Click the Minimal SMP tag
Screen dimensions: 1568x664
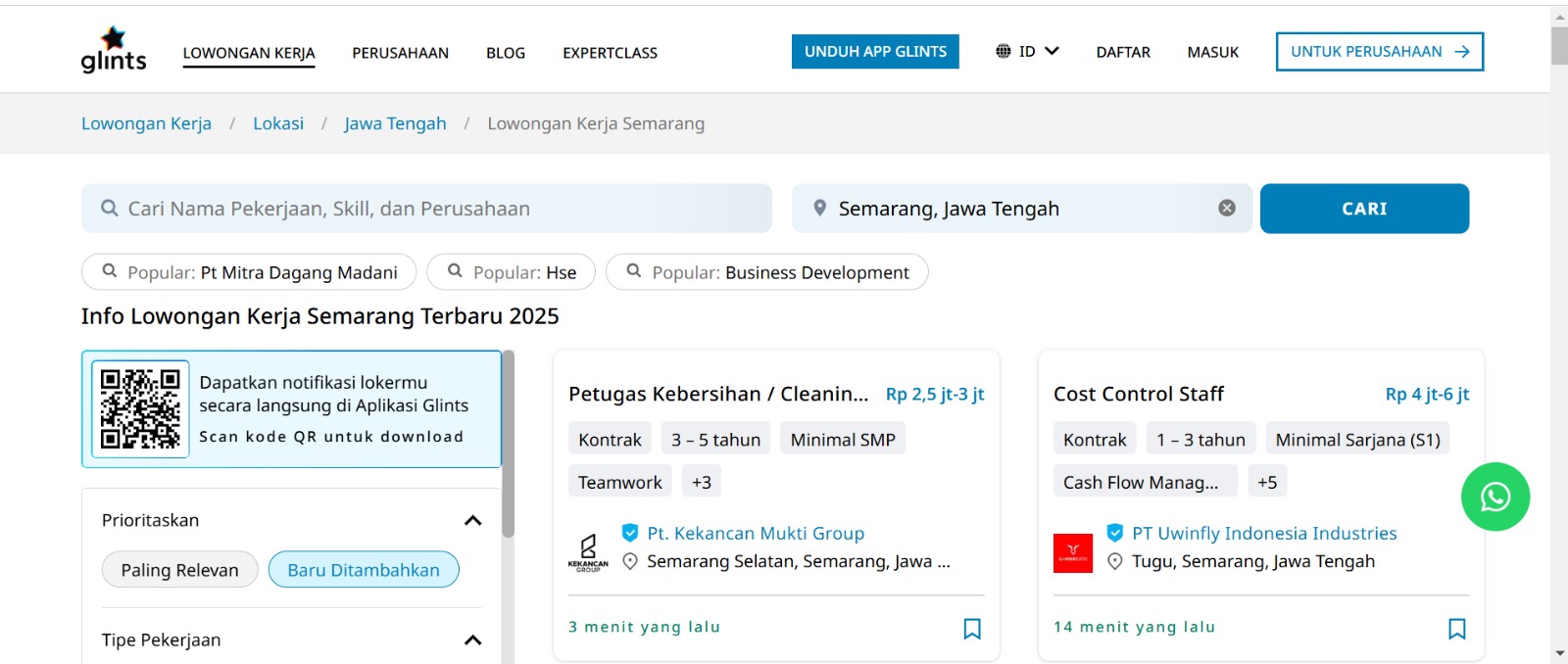tap(843, 440)
